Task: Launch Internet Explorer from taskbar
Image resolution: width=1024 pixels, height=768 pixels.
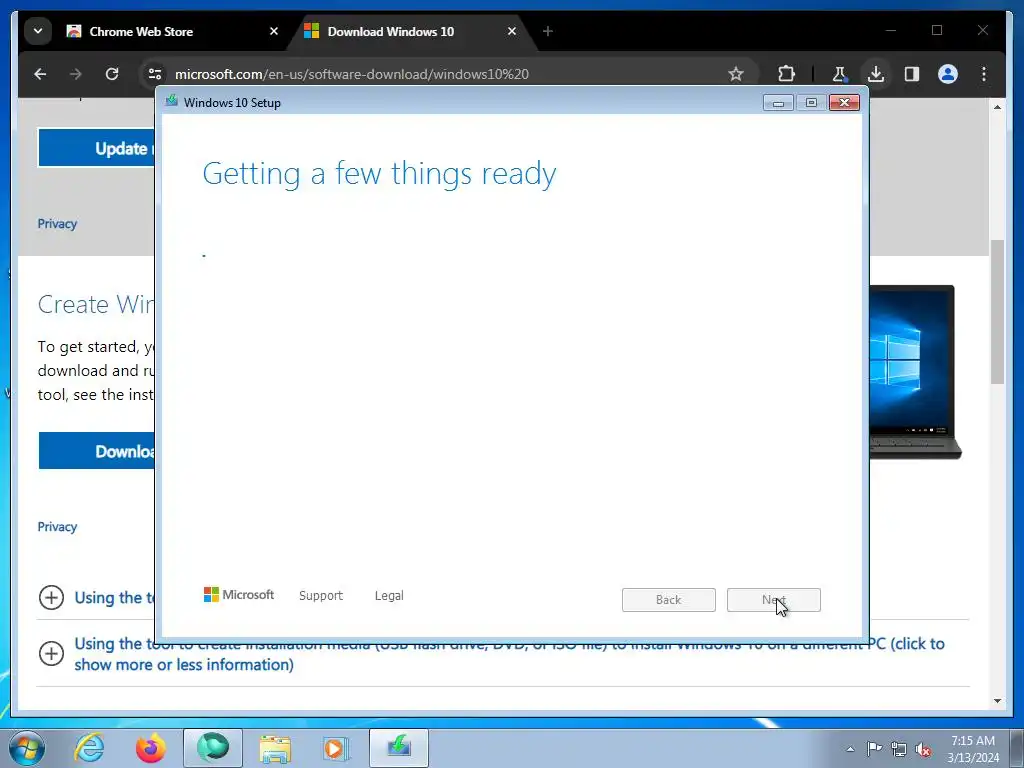Action: [89, 748]
